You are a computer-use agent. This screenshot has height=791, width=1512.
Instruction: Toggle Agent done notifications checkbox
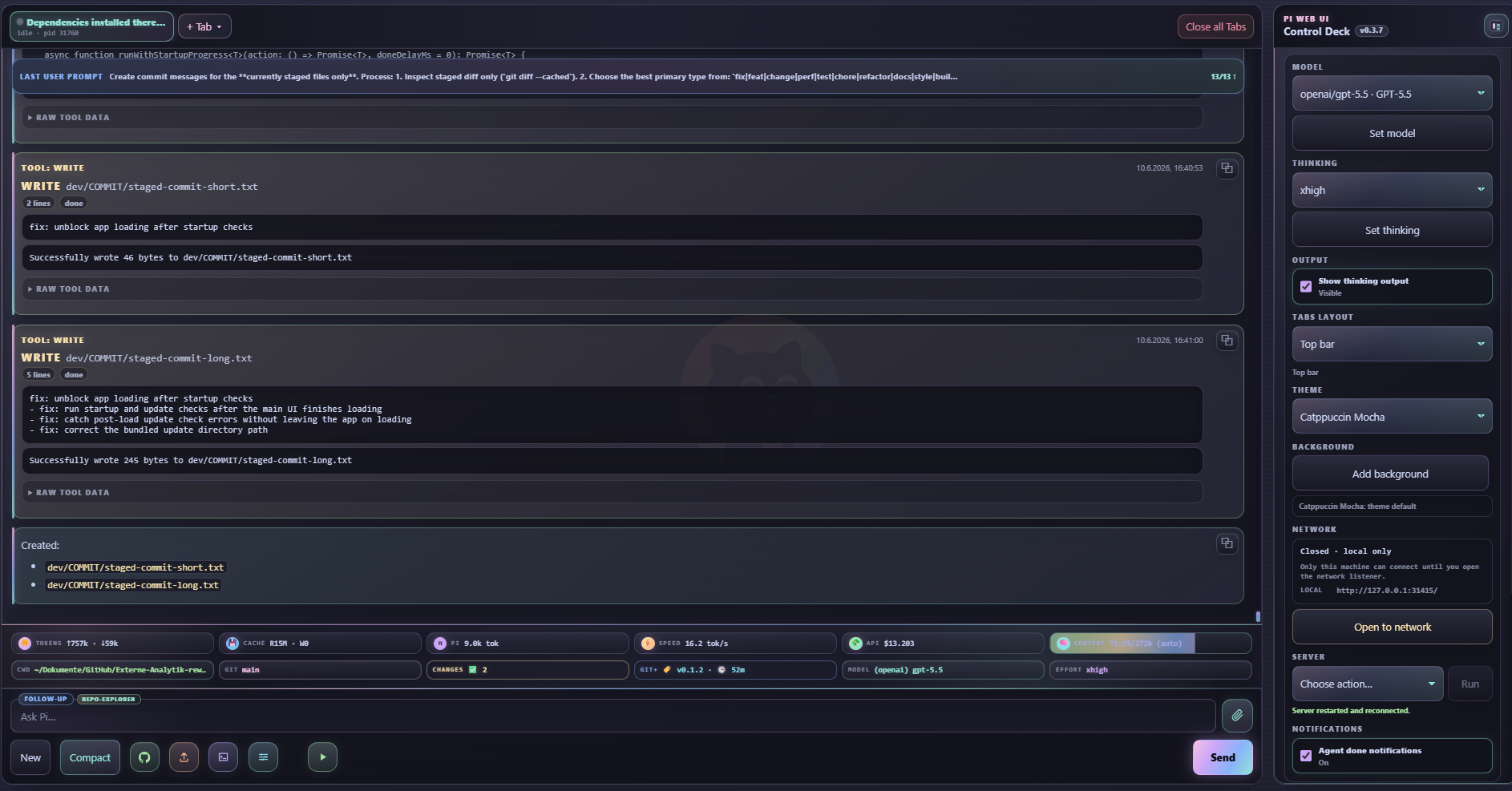point(1306,756)
